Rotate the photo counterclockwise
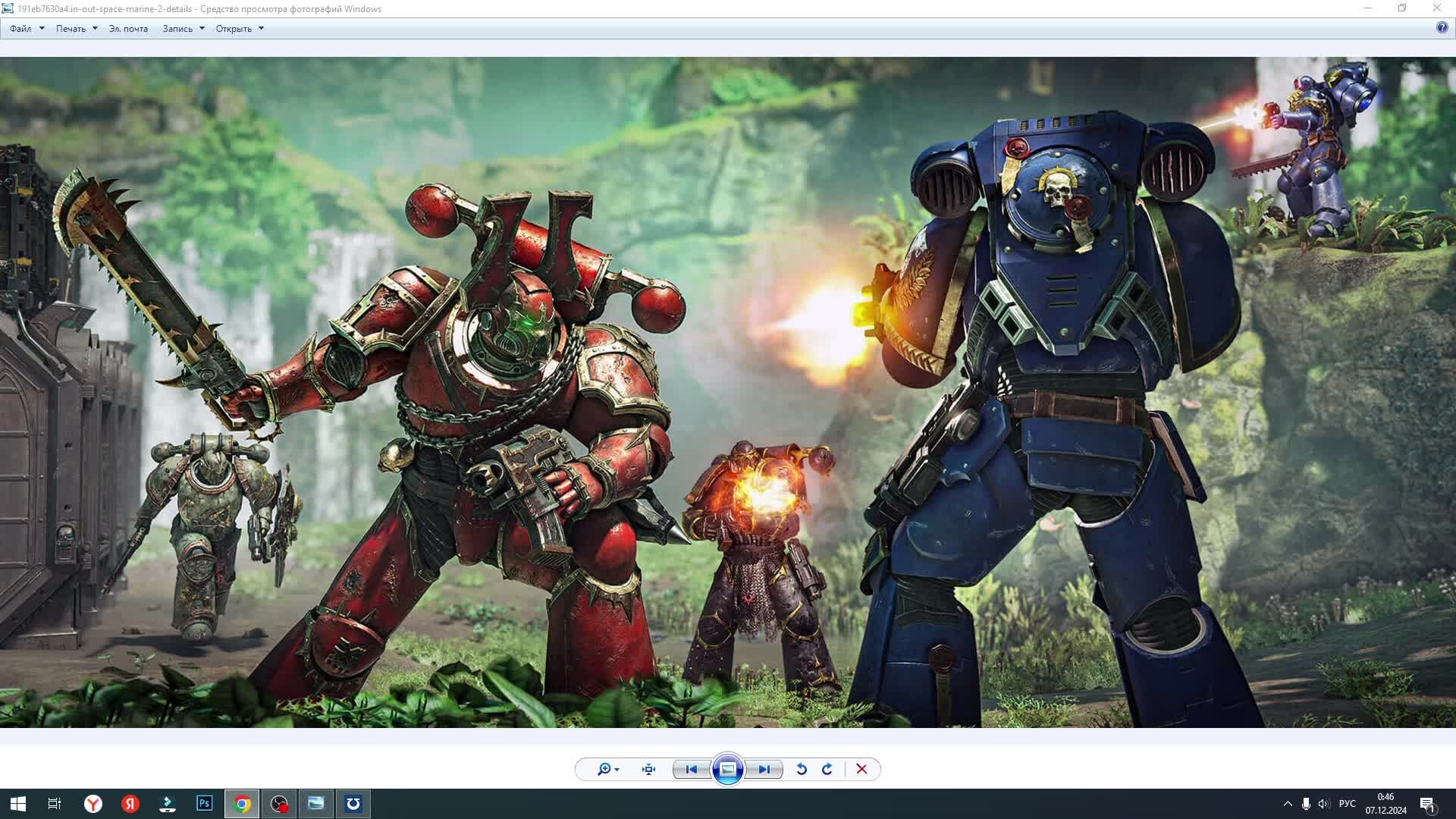 801,769
